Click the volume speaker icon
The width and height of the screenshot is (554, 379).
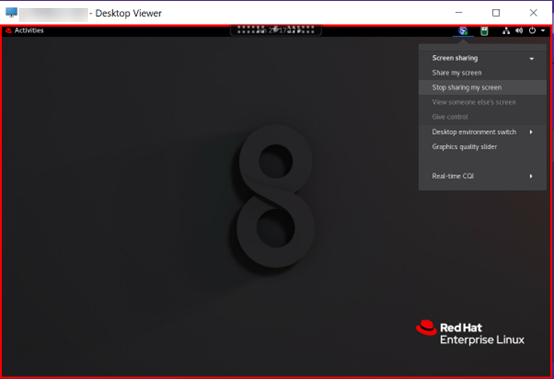[519, 31]
